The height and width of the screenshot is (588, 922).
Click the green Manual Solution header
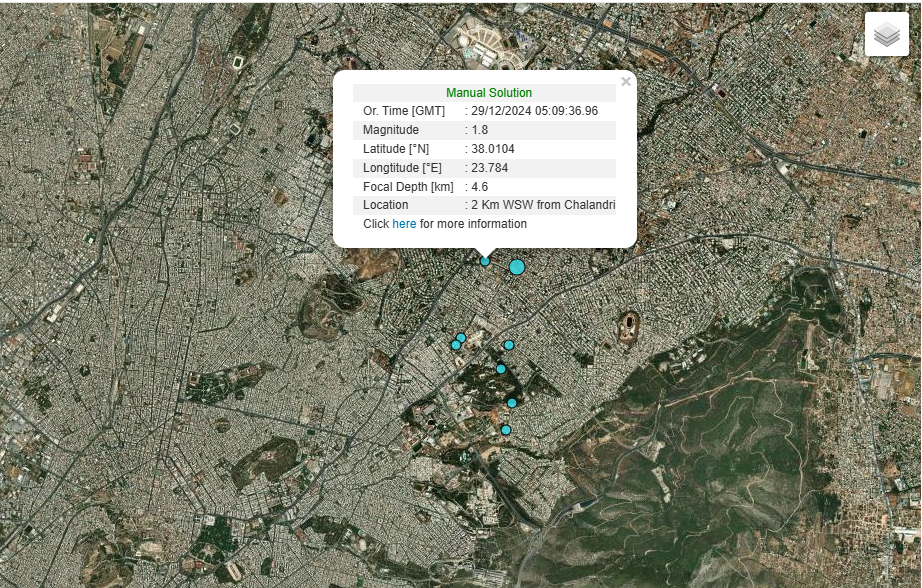(x=489, y=93)
